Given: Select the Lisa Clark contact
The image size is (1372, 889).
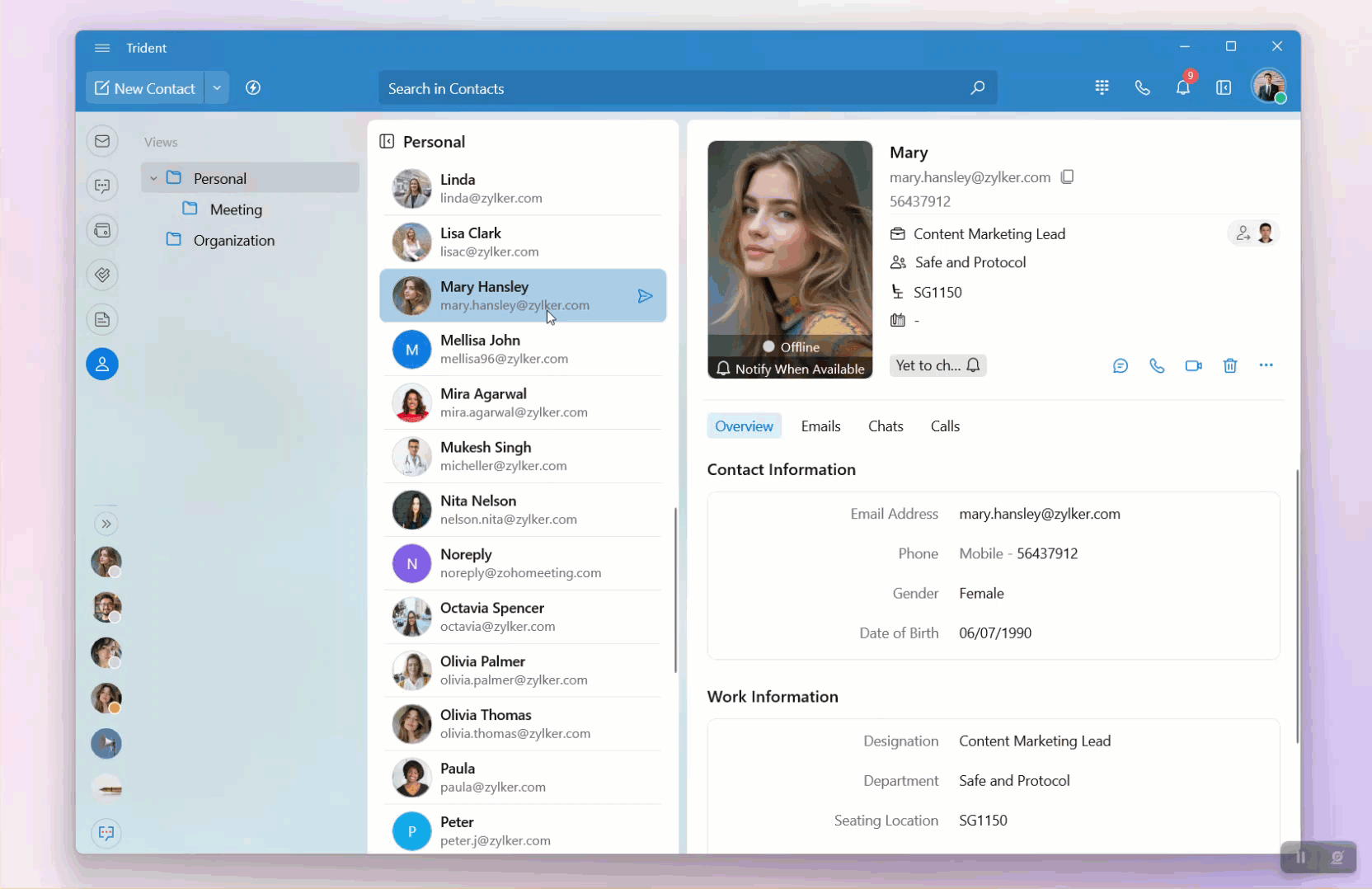Looking at the screenshot, I should 523,242.
